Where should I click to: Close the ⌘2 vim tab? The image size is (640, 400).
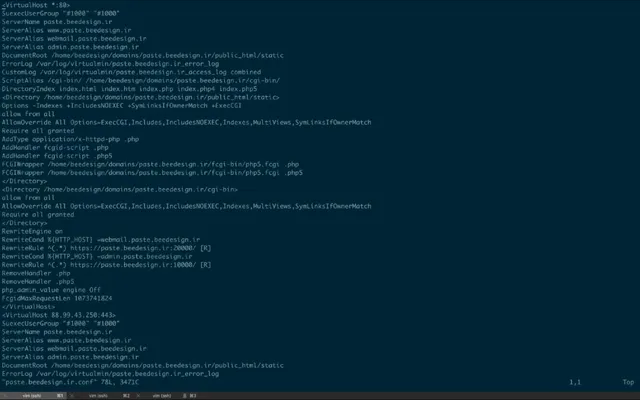[x=72, y=396]
